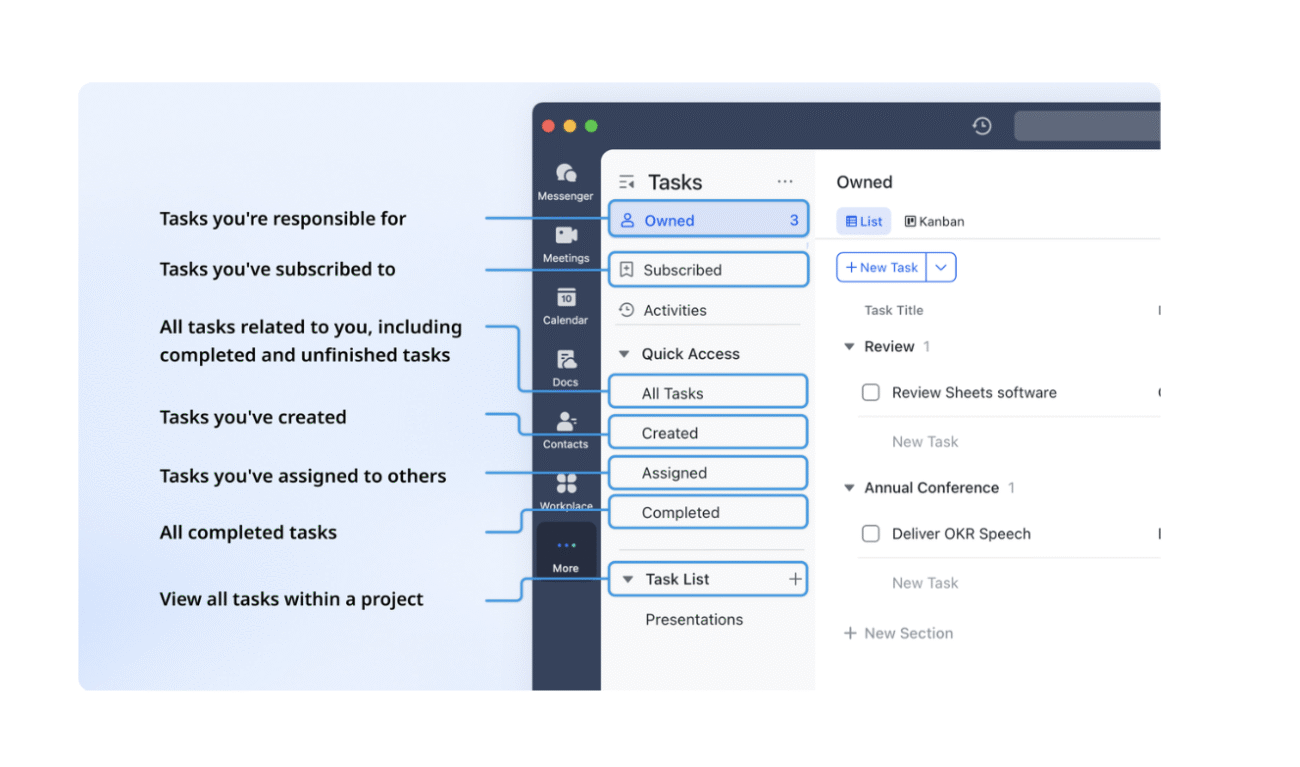Click New Section to add a section
Image resolution: width=1300 pixels, height=767 pixels.
click(x=898, y=633)
